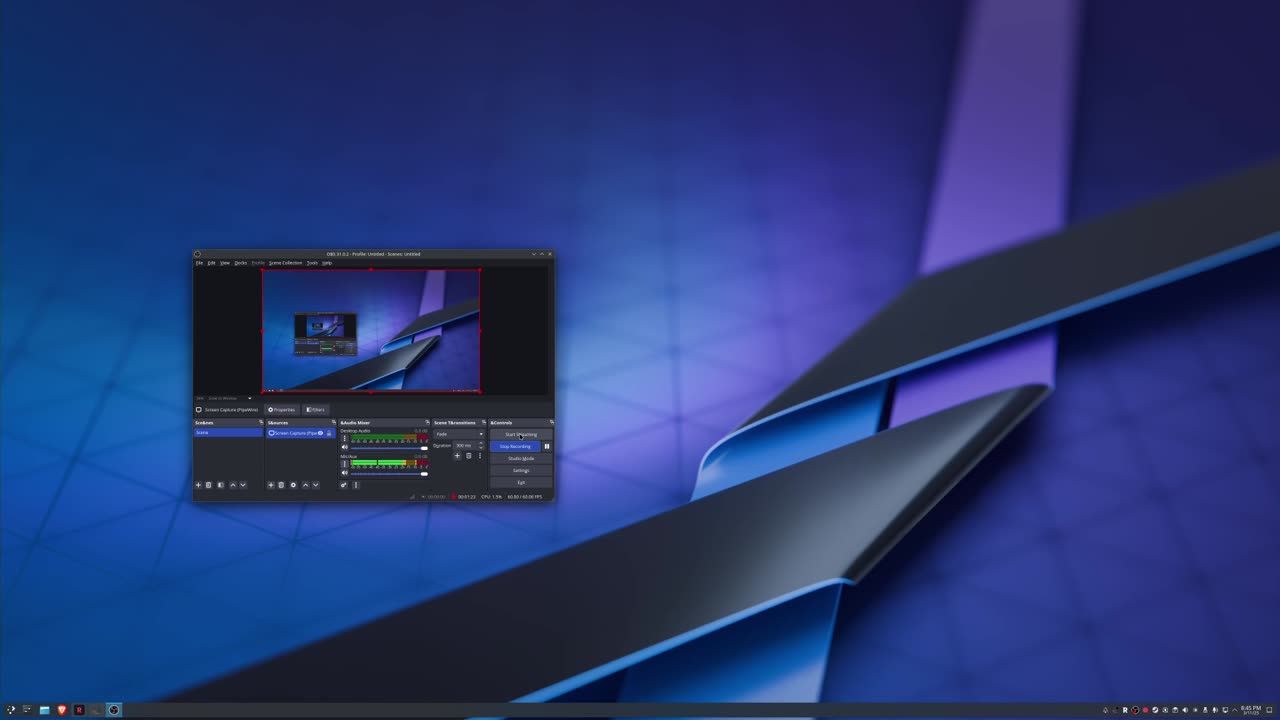This screenshot has height=720, width=1280.
Task: Undock the Sources panel
Action: pos(334,422)
